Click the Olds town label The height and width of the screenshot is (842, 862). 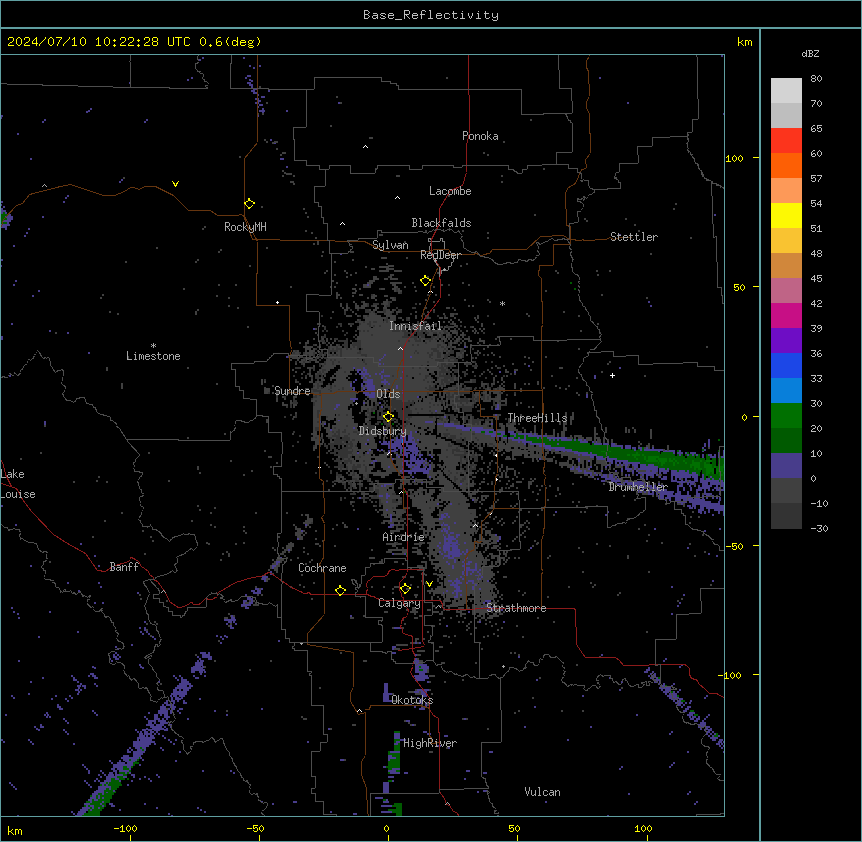(x=388, y=394)
